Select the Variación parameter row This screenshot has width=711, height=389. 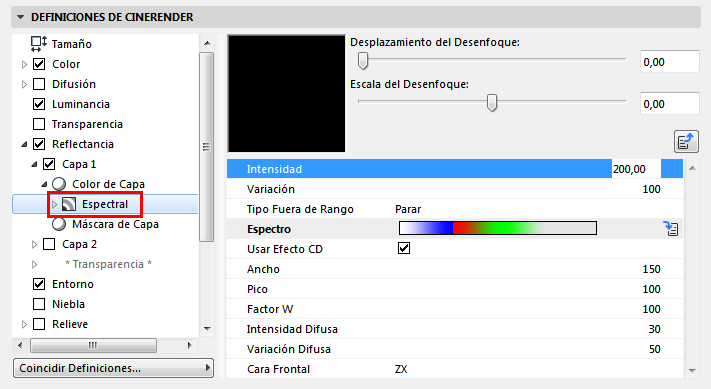coord(455,189)
